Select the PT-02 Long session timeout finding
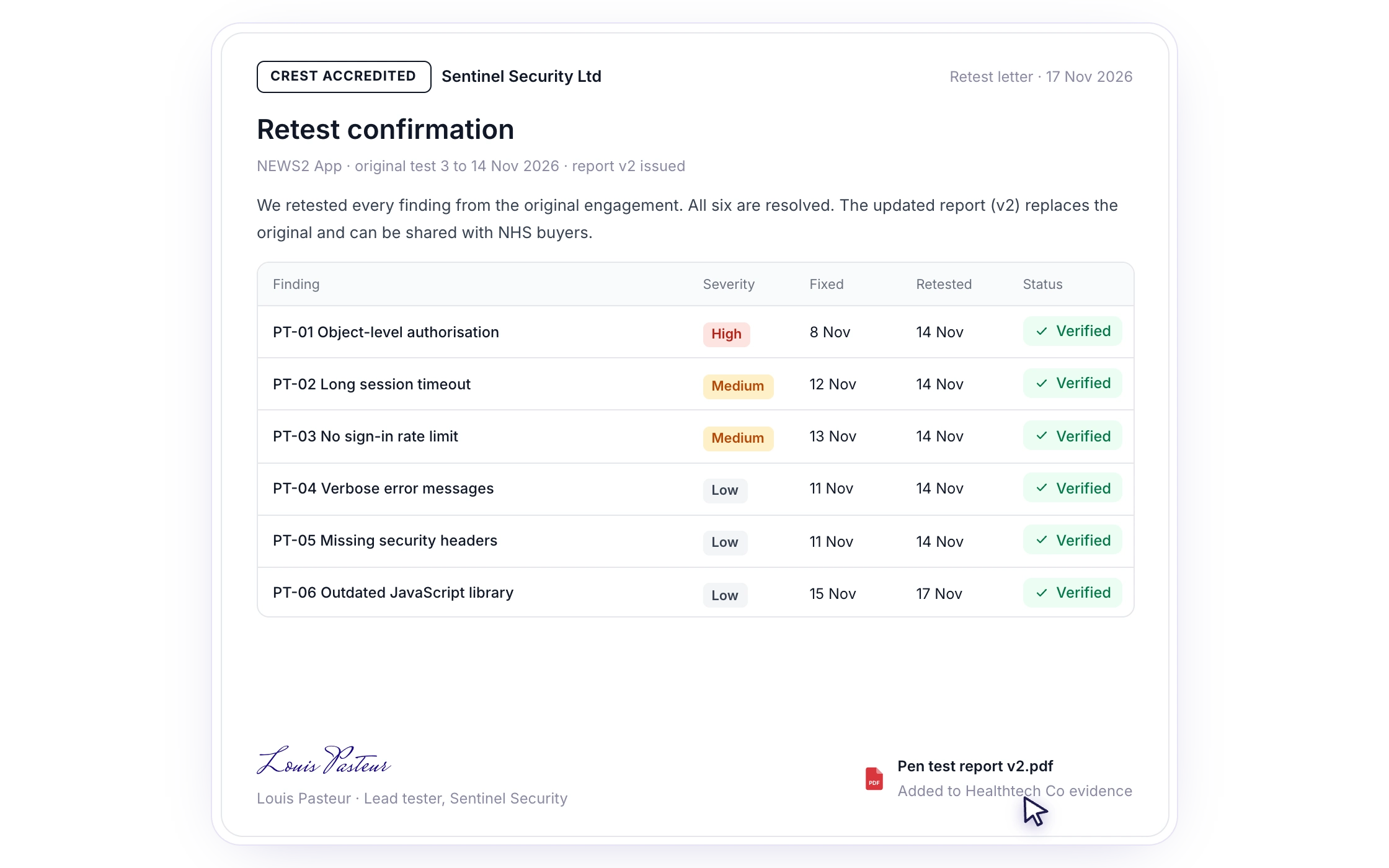This screenshot has width=1389, height=868. pyautogui.click(x=371, y=384)
